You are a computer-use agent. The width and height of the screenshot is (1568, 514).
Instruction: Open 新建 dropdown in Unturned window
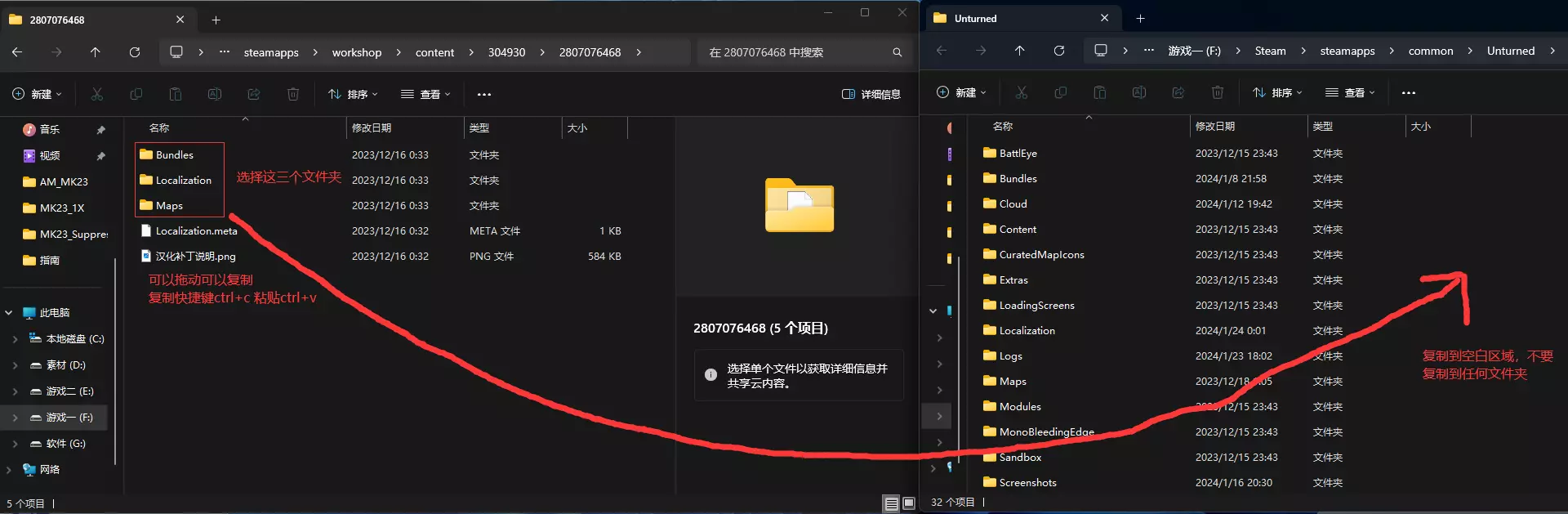(961, 93)
